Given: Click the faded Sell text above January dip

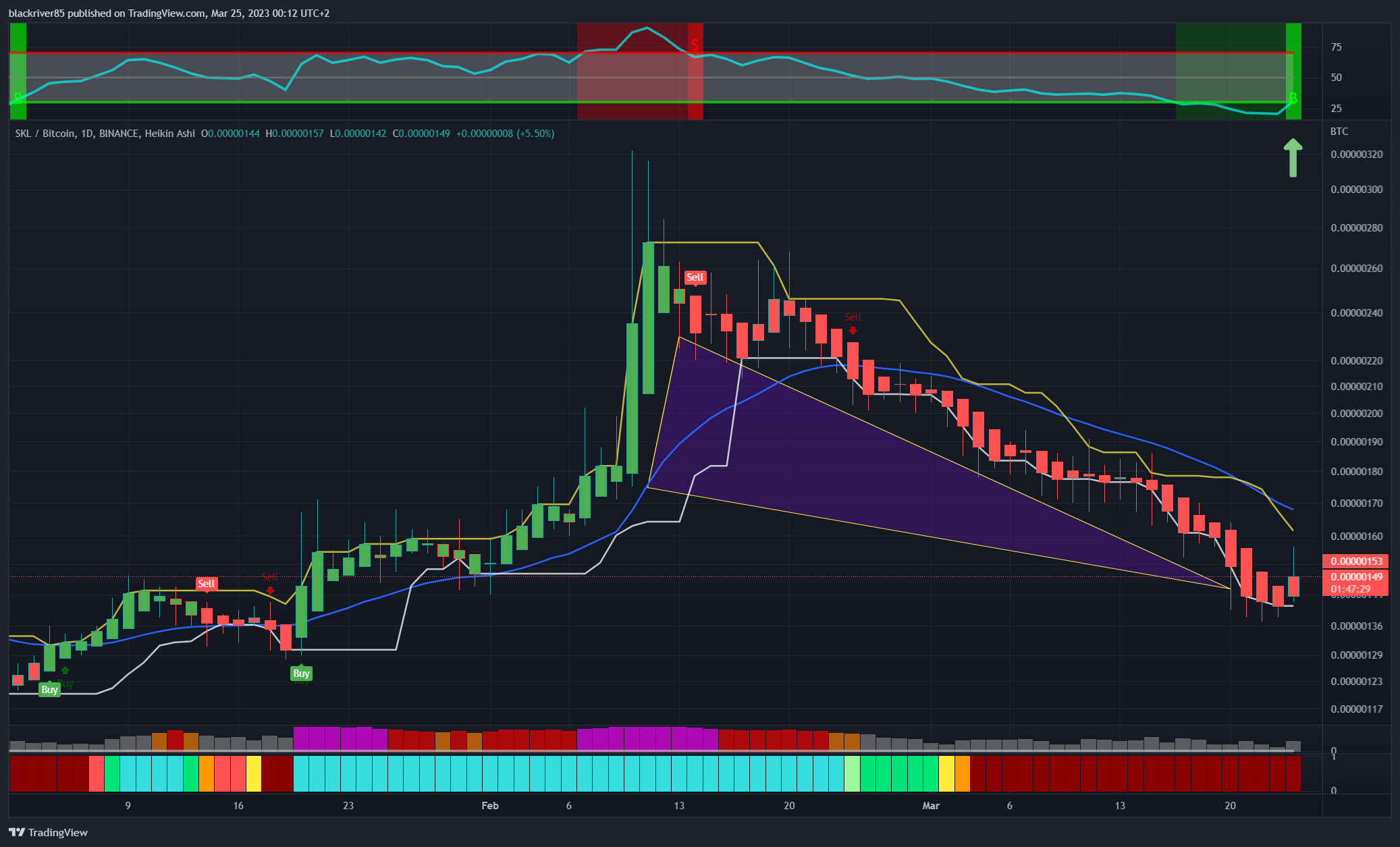Looking at the screenshot, I should click(x=269, y=576).
